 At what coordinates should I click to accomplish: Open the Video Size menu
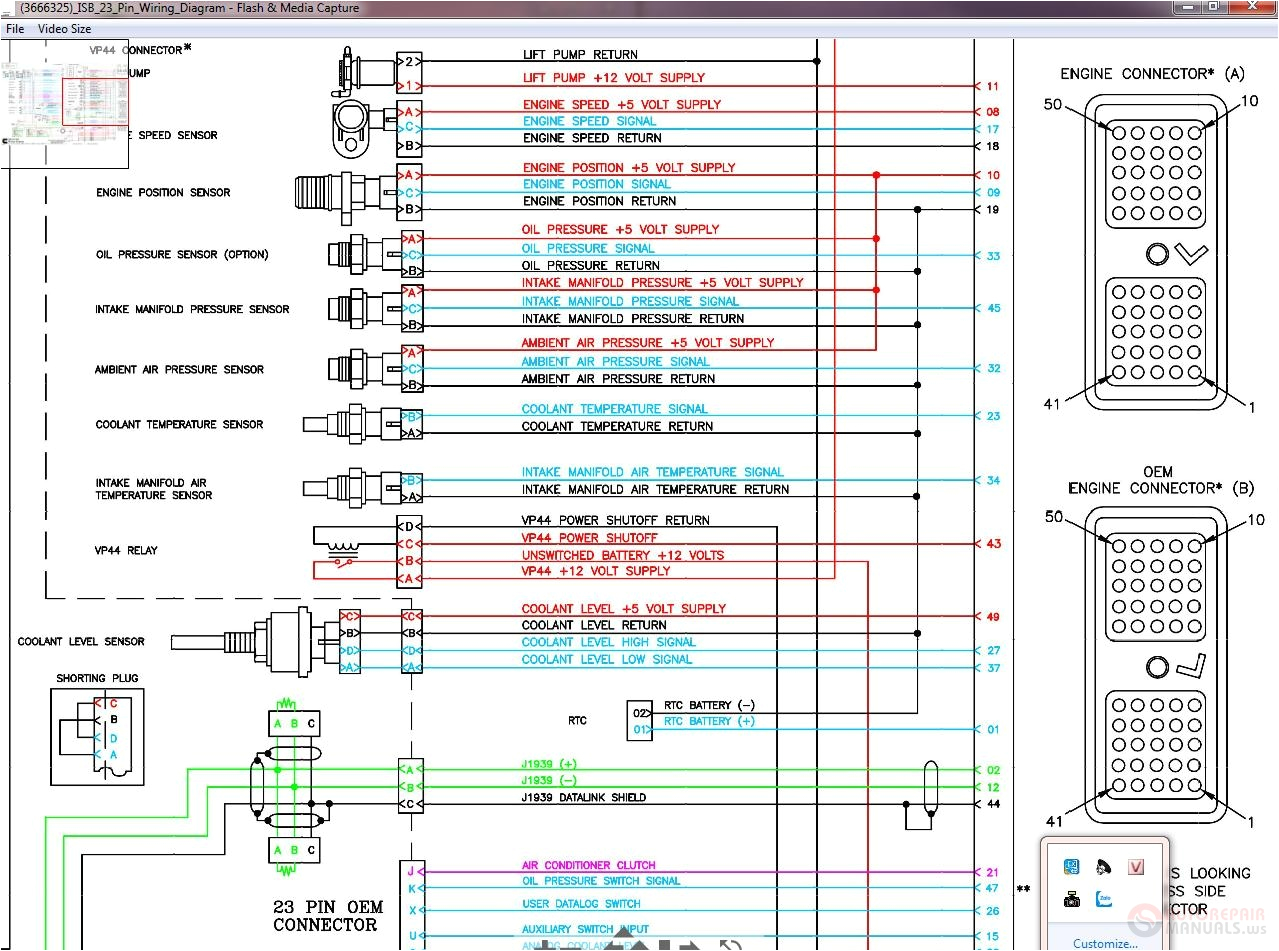tap(64, 28)
